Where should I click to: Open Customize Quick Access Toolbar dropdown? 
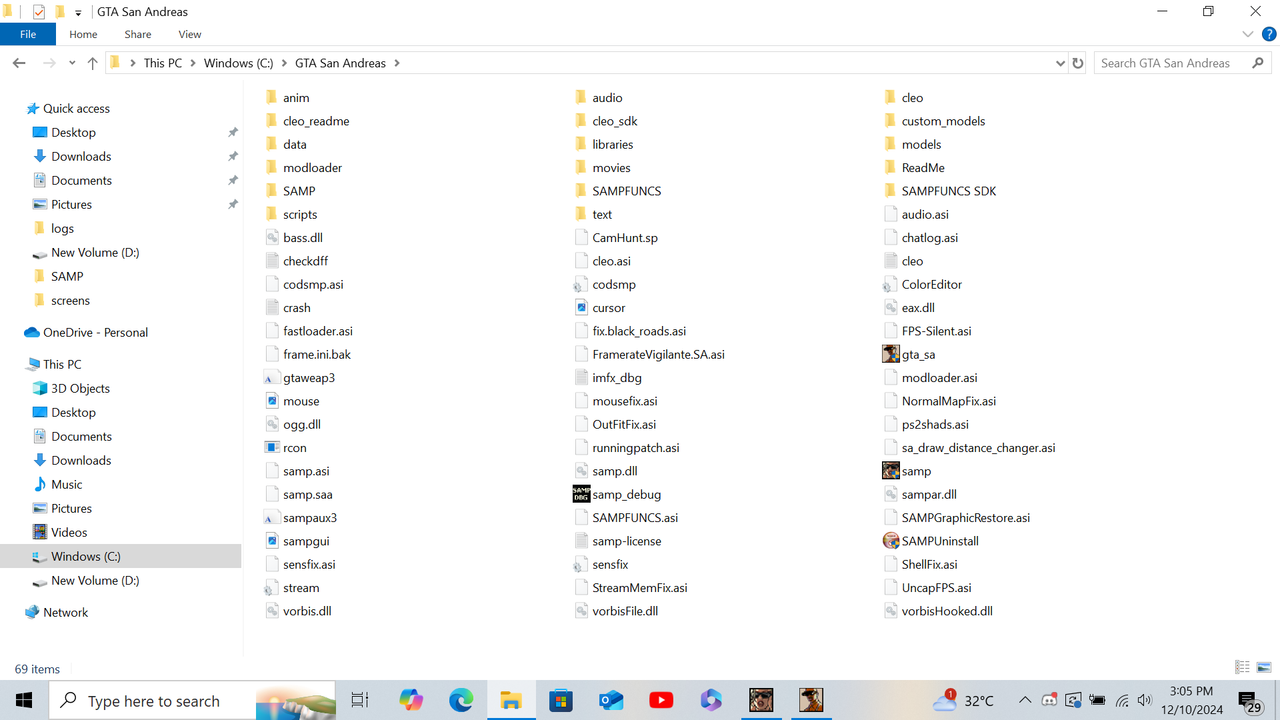click(x=78, y=13)
